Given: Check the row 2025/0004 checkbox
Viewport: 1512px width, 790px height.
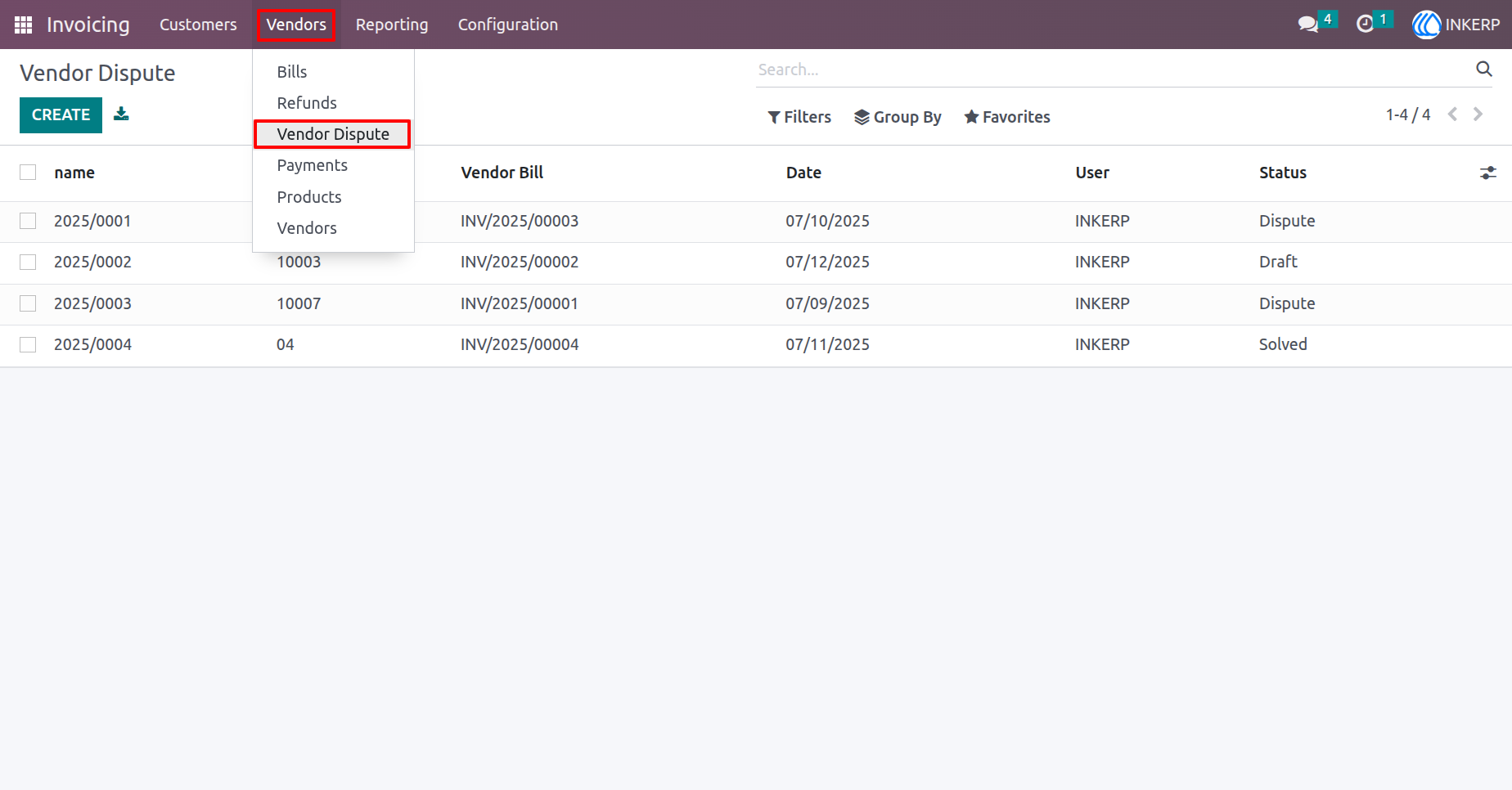Looking at the screenshot, I should pyautogui.click(x=28, y=344).
